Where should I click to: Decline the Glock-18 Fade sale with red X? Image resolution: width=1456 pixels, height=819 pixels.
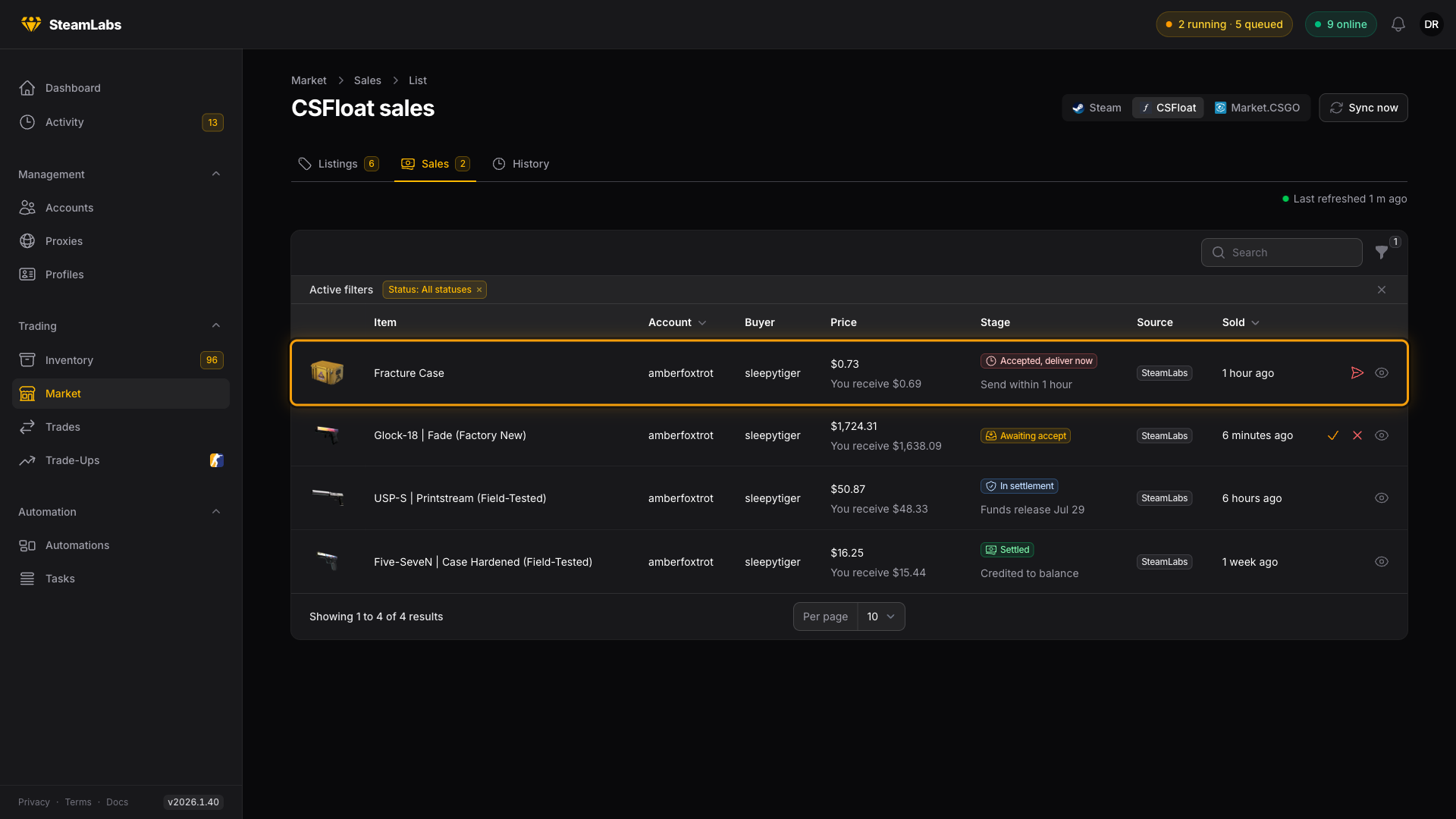click(1357, 435)
